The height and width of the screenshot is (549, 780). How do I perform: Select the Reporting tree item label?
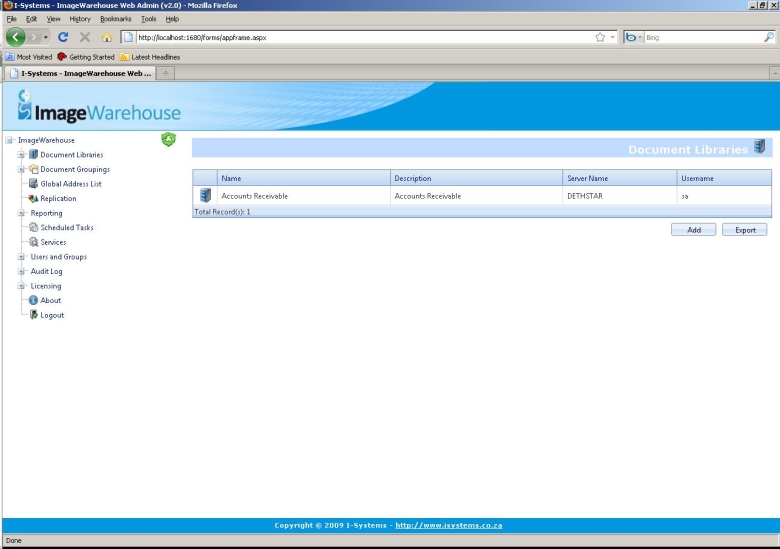pos(46,213)
